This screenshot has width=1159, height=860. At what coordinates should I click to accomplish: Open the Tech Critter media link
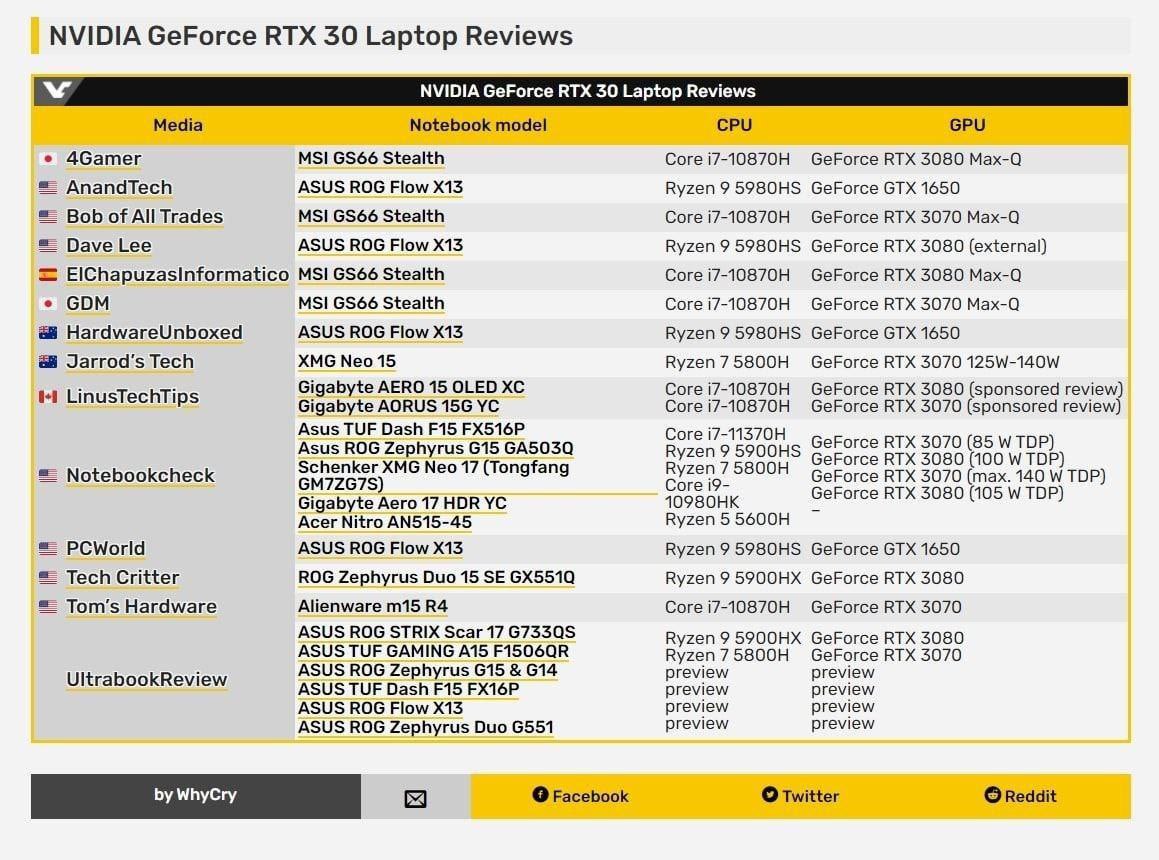coord(123,578)
